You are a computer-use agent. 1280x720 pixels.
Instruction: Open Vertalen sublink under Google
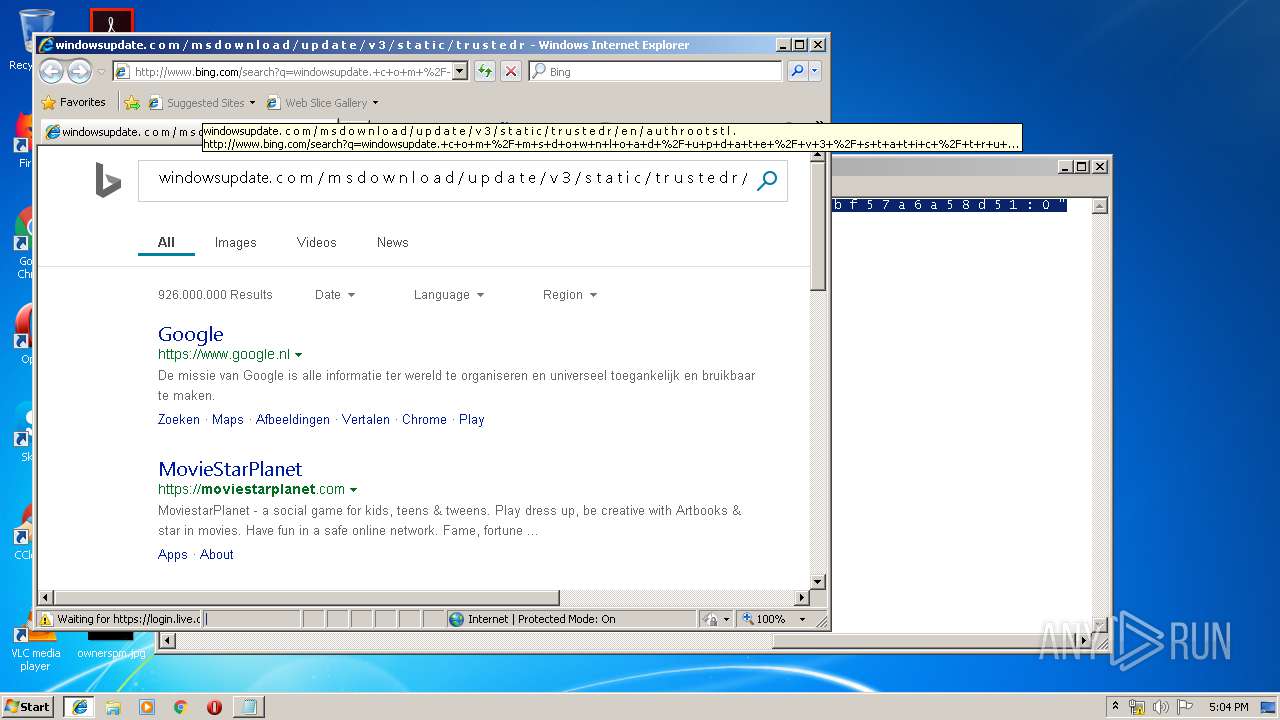366,419
